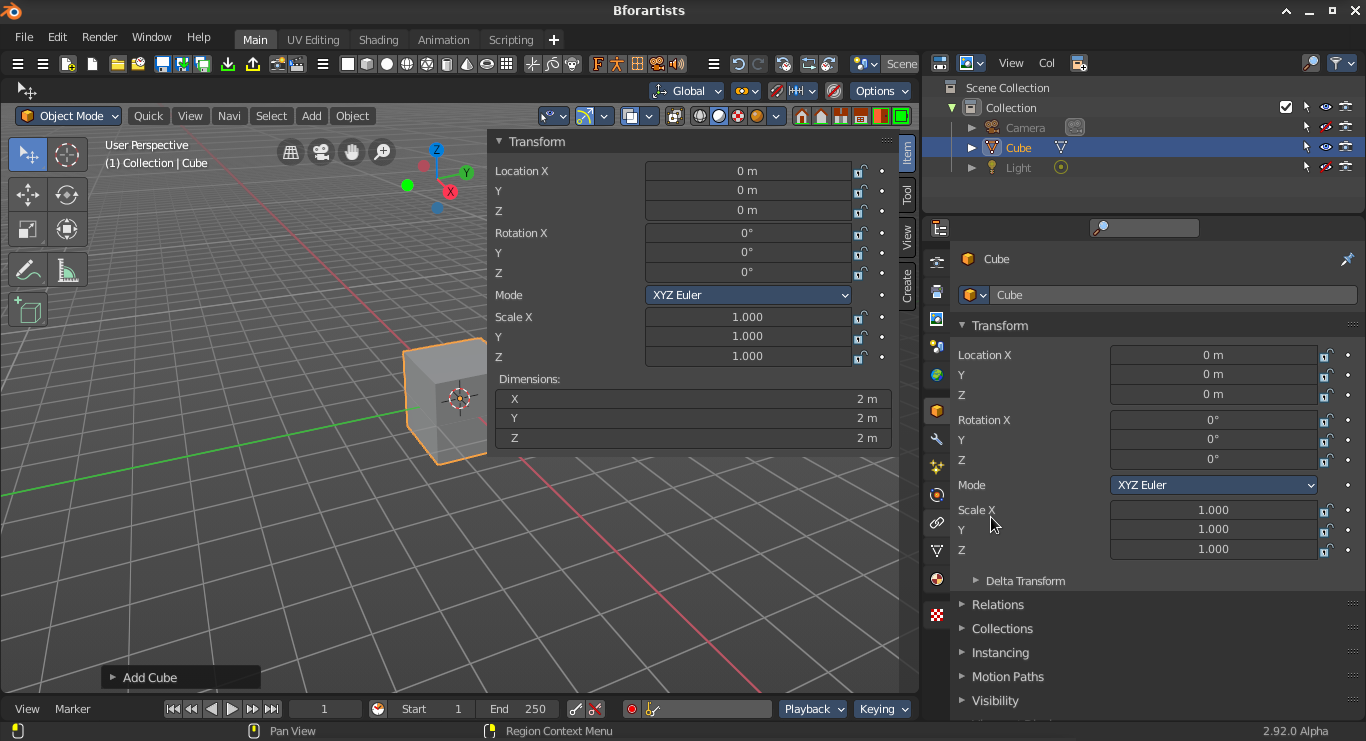Screen dimensions: 1366x741
Task: Toggle Cube visibility eye in outliner
Action: [1326, 147]
